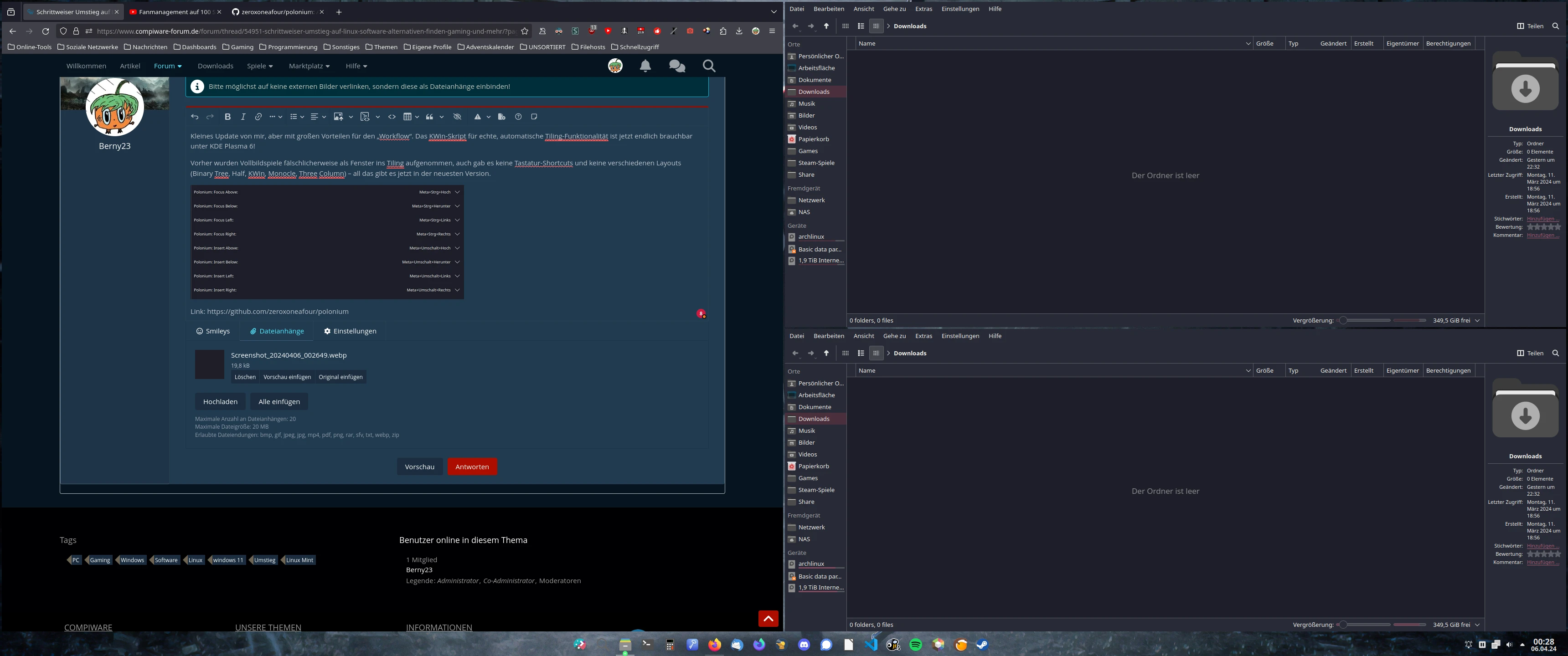
Task: Launch Spotify from the taskbar
Action: (916, 645)
